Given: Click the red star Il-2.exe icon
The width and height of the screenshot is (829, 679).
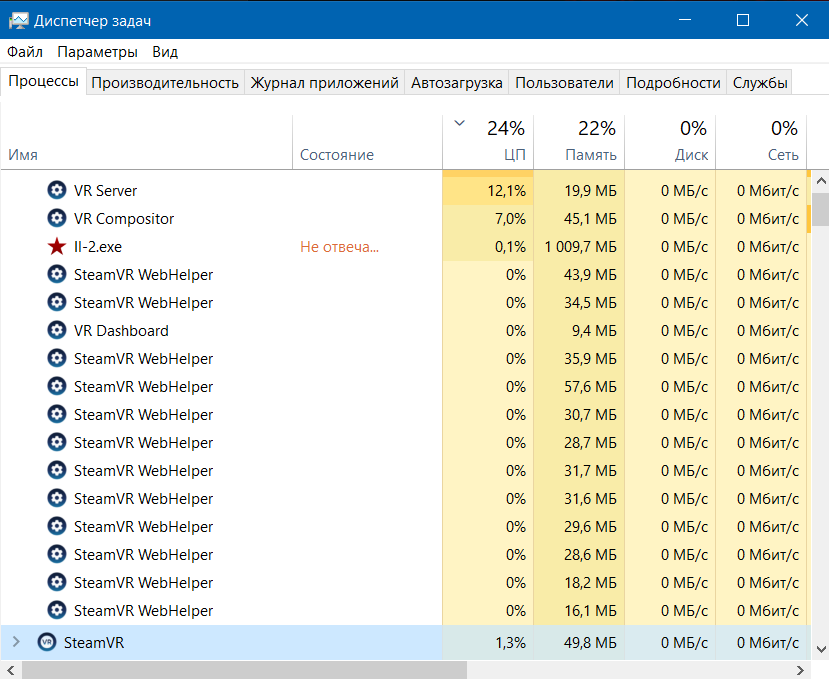Looking at the screenshot, I should click(57, 246).
